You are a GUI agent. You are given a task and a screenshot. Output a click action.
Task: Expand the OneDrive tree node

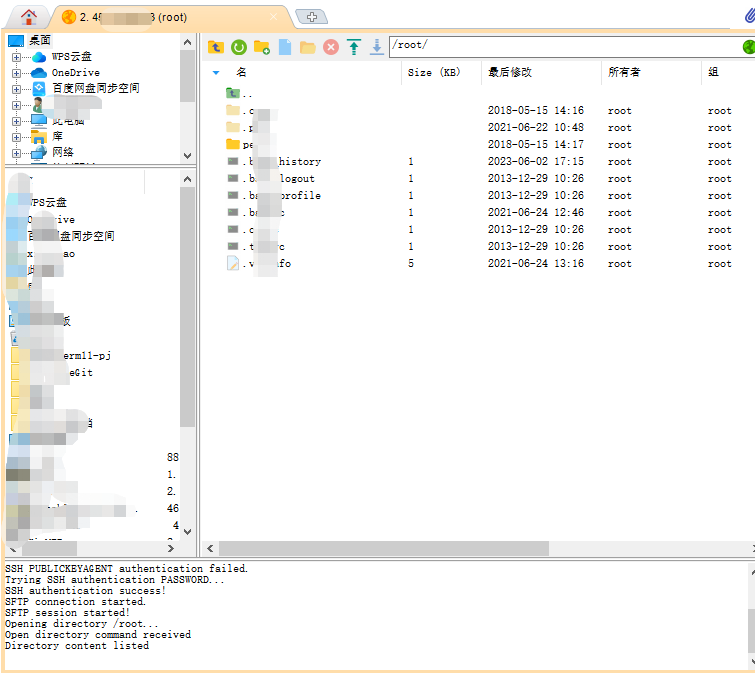tap(16, 73)
